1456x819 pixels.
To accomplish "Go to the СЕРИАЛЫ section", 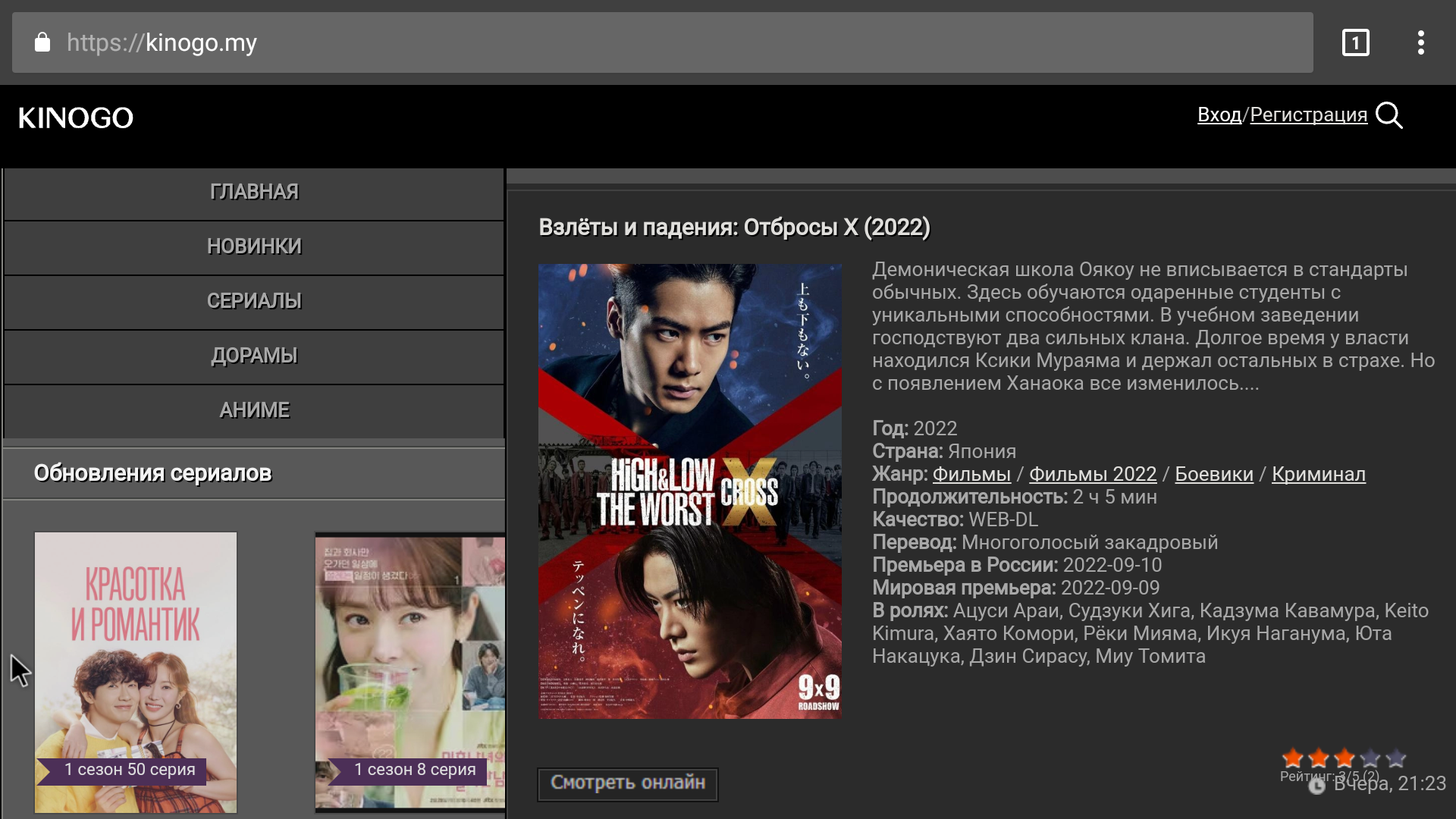I will click(254, 301).
